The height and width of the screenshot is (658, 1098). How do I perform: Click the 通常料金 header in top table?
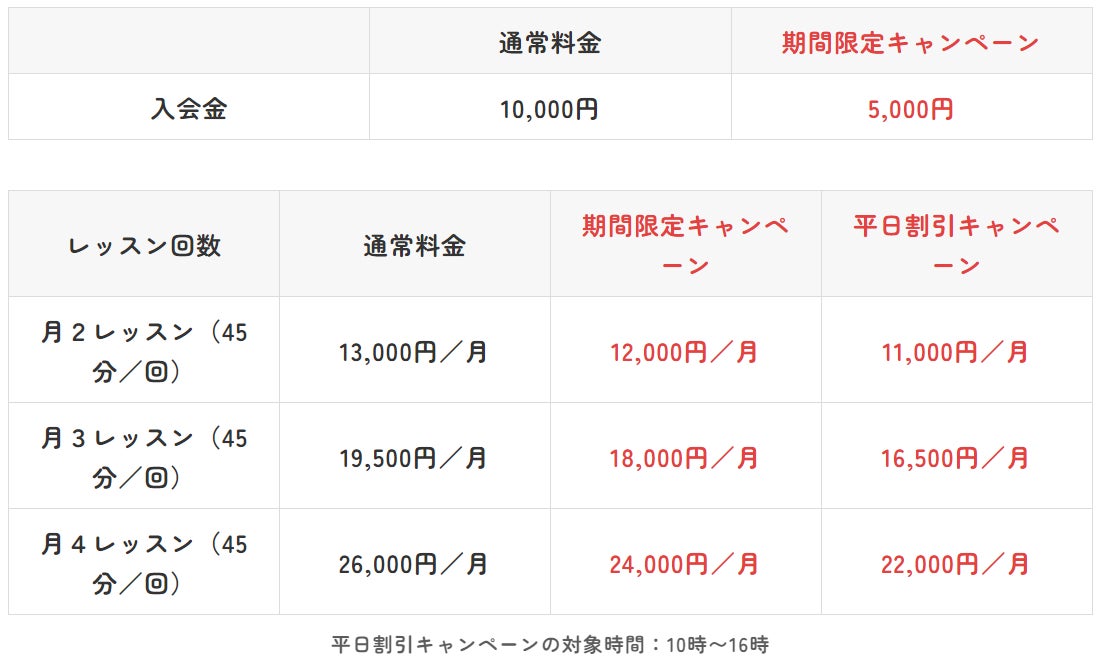pos(549,43)
